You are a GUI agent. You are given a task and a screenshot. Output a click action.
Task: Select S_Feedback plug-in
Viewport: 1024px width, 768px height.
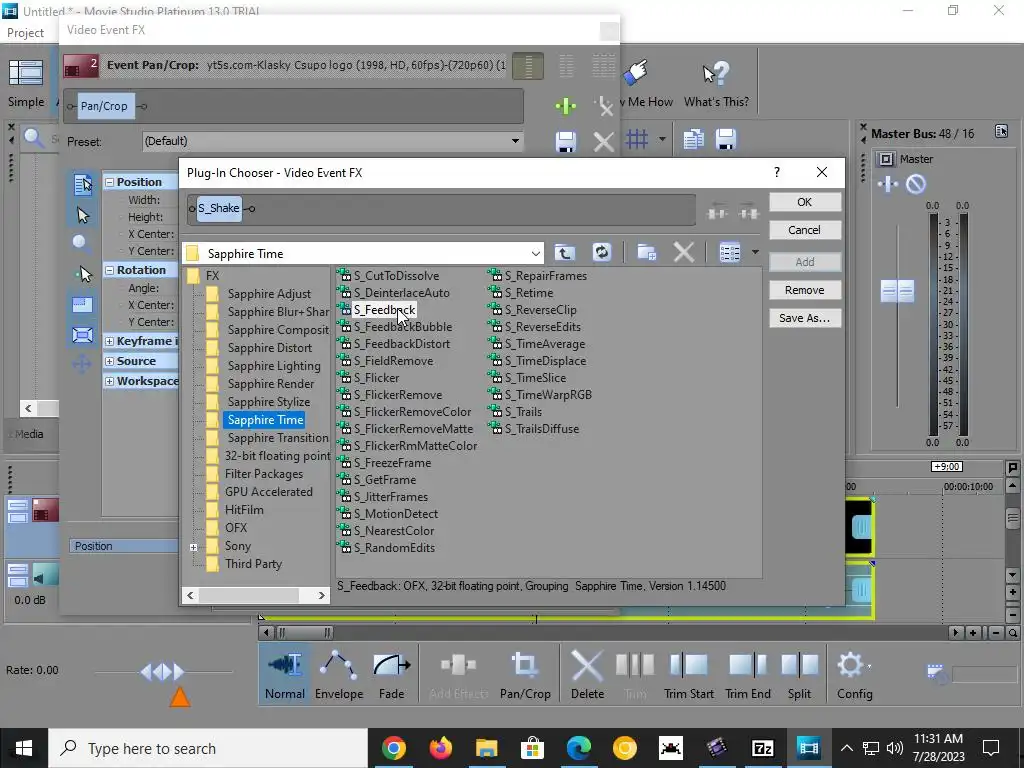[384, 310]
